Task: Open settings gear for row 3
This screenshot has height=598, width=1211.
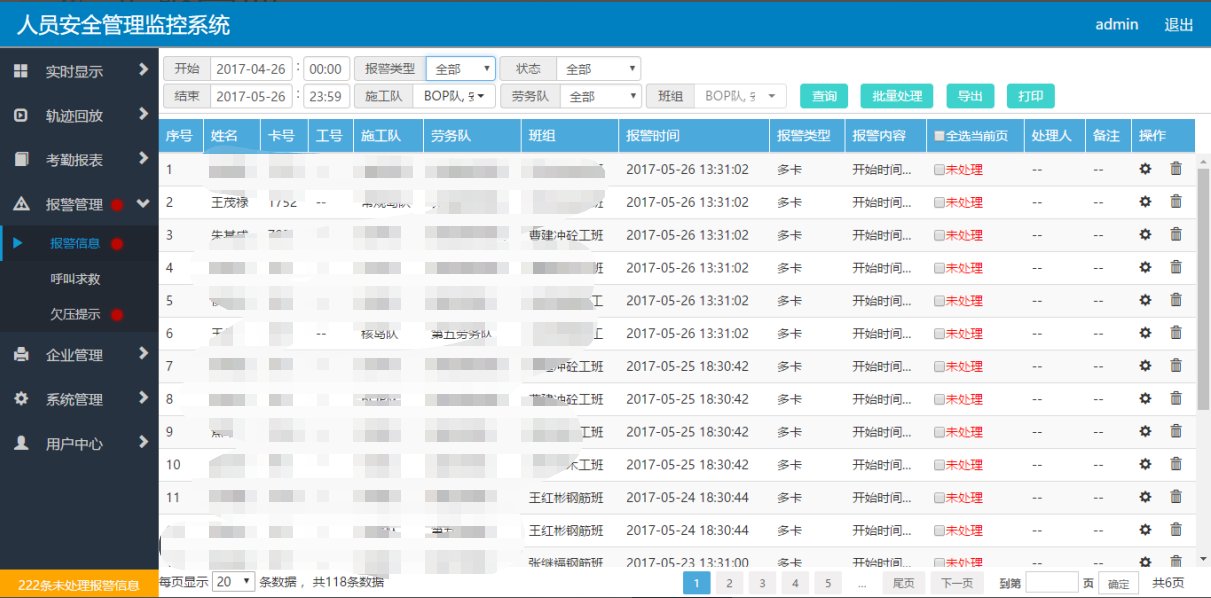Action: pos(1145,235)
